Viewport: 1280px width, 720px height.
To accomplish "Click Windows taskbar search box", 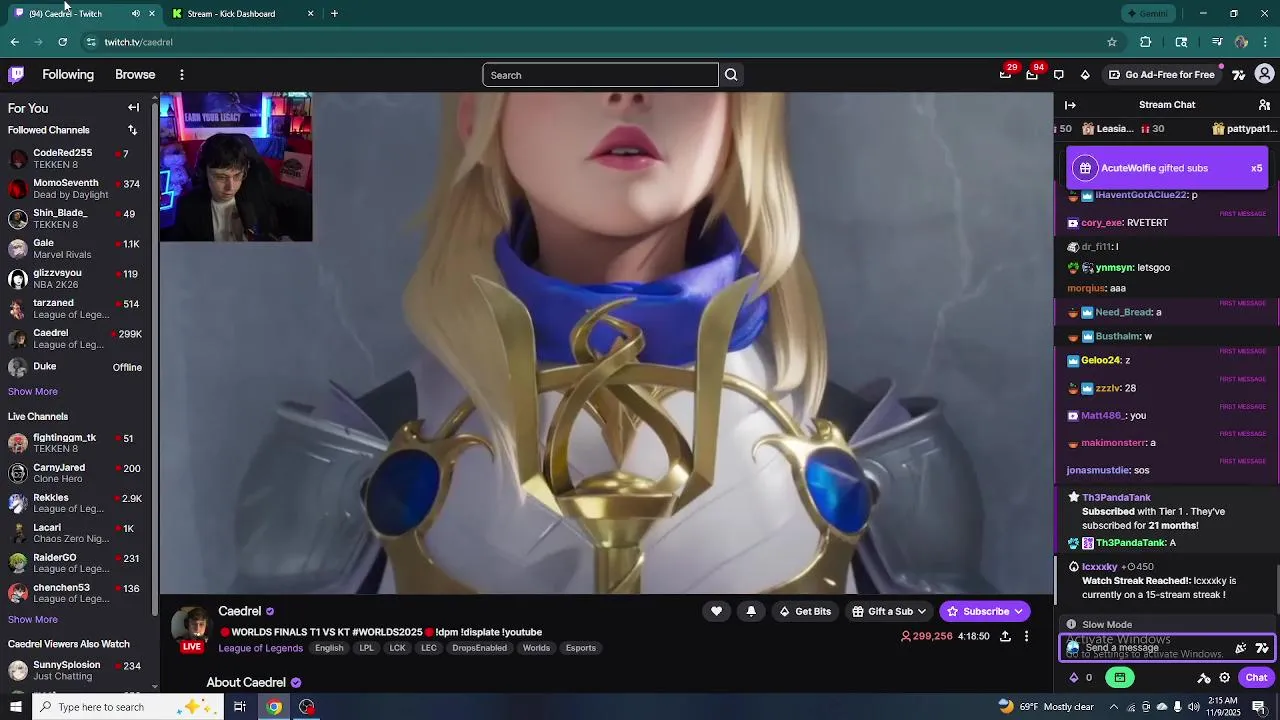I will (127, 707).
